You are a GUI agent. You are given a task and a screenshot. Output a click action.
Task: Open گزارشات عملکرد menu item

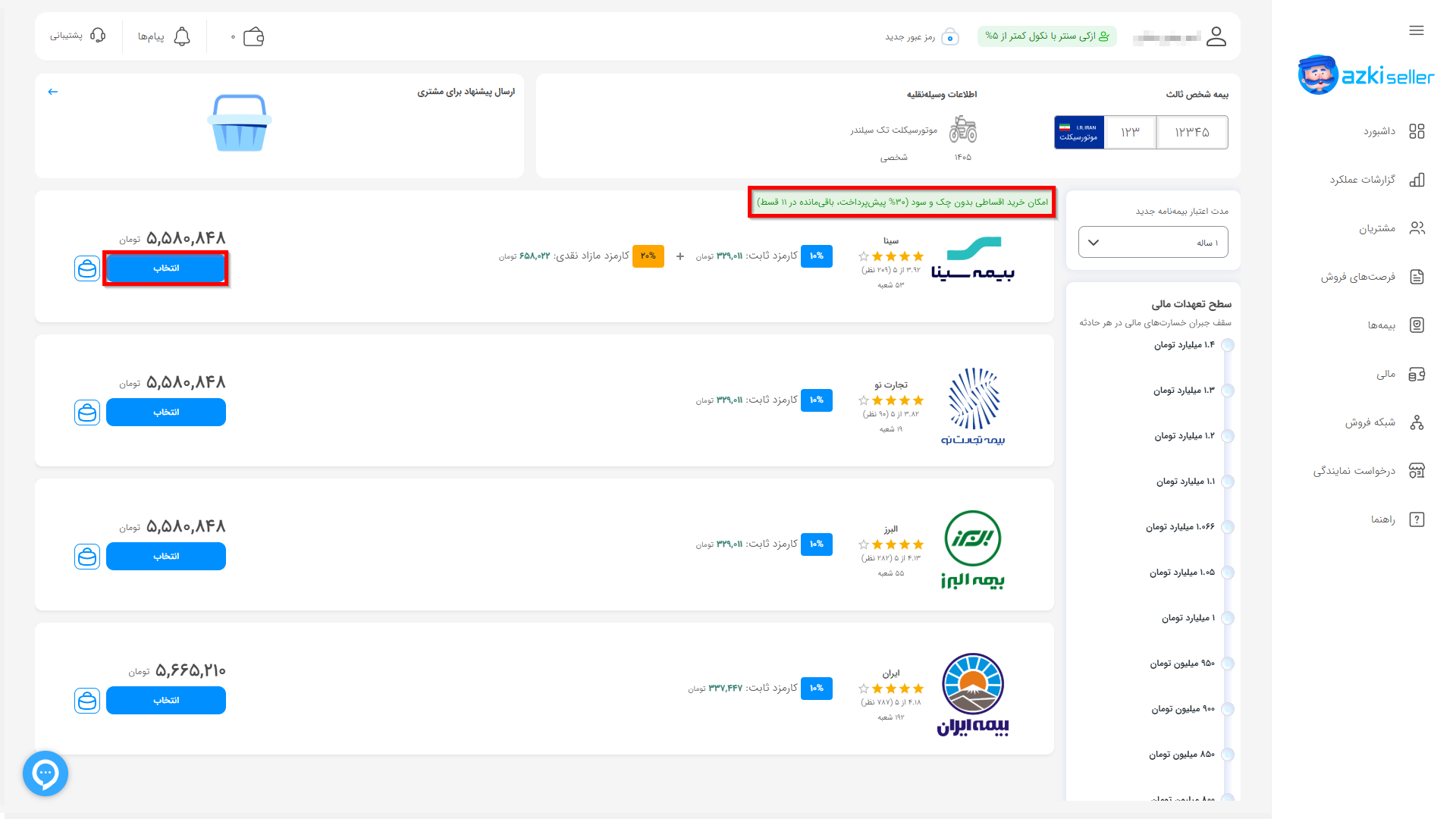(1362, 180)
